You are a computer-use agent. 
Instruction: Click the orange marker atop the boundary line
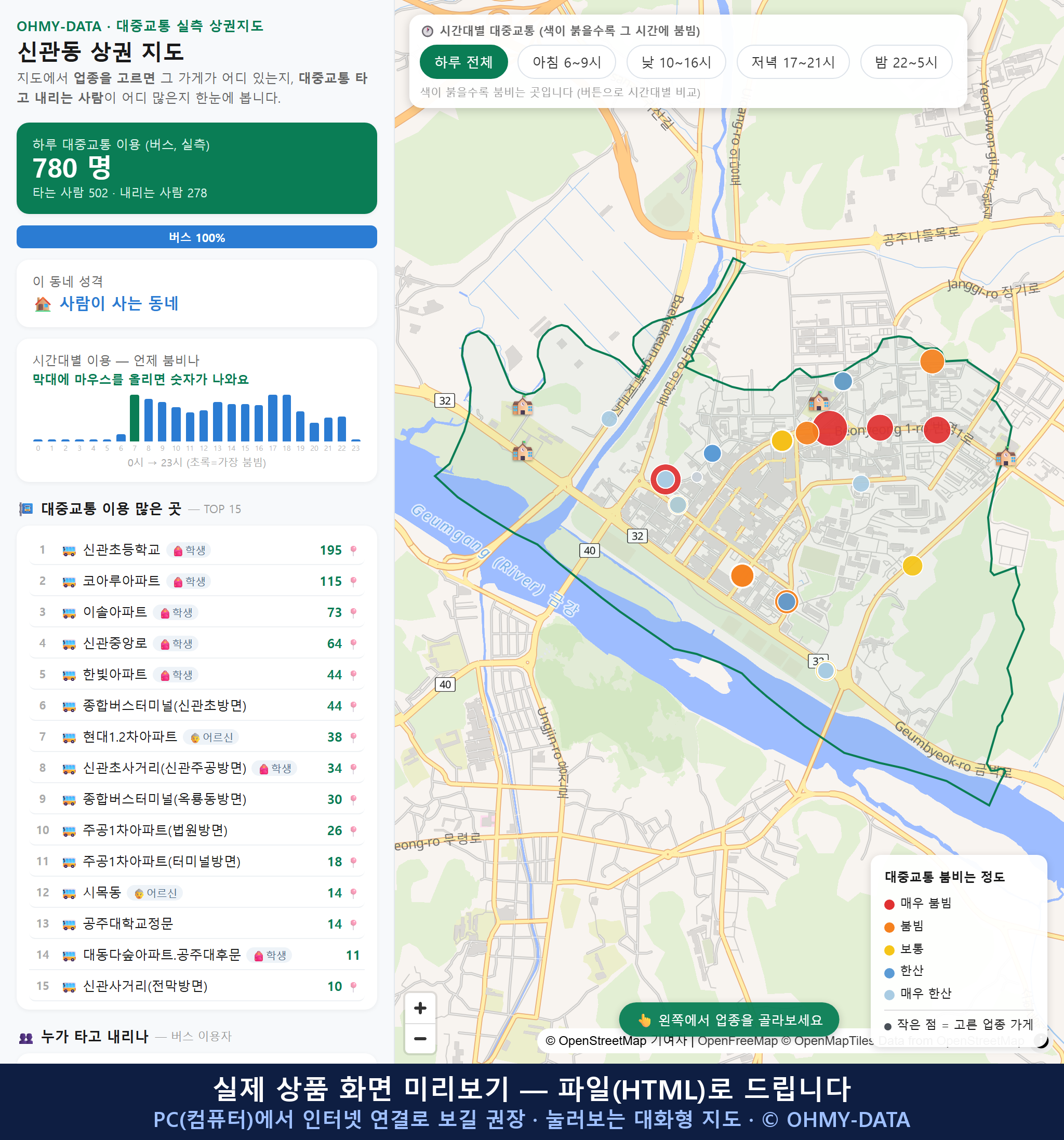pyautogui.click(x=932, y=361)
